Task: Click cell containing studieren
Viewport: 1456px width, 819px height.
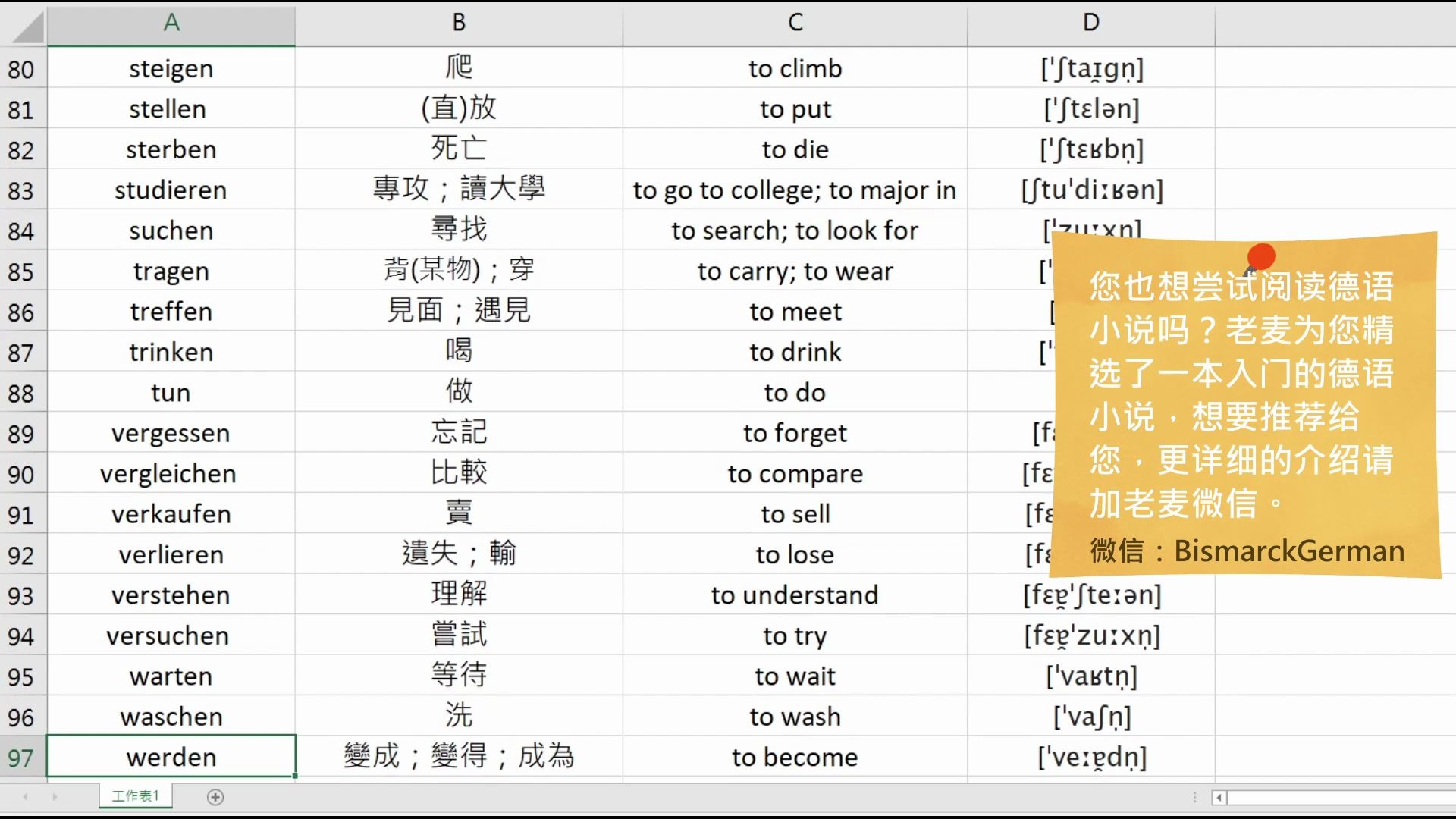Action: click(x=171, y=190)
